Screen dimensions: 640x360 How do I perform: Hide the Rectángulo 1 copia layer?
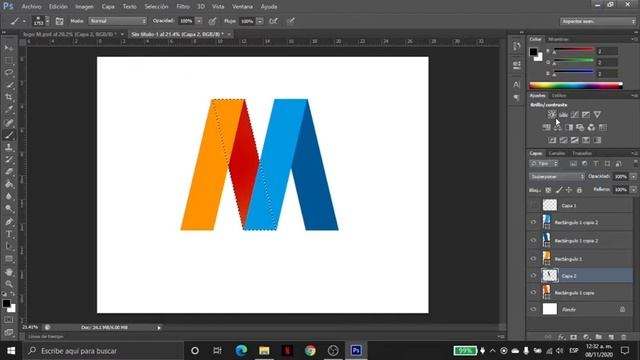pyautogui.click(x=533, y=292)
